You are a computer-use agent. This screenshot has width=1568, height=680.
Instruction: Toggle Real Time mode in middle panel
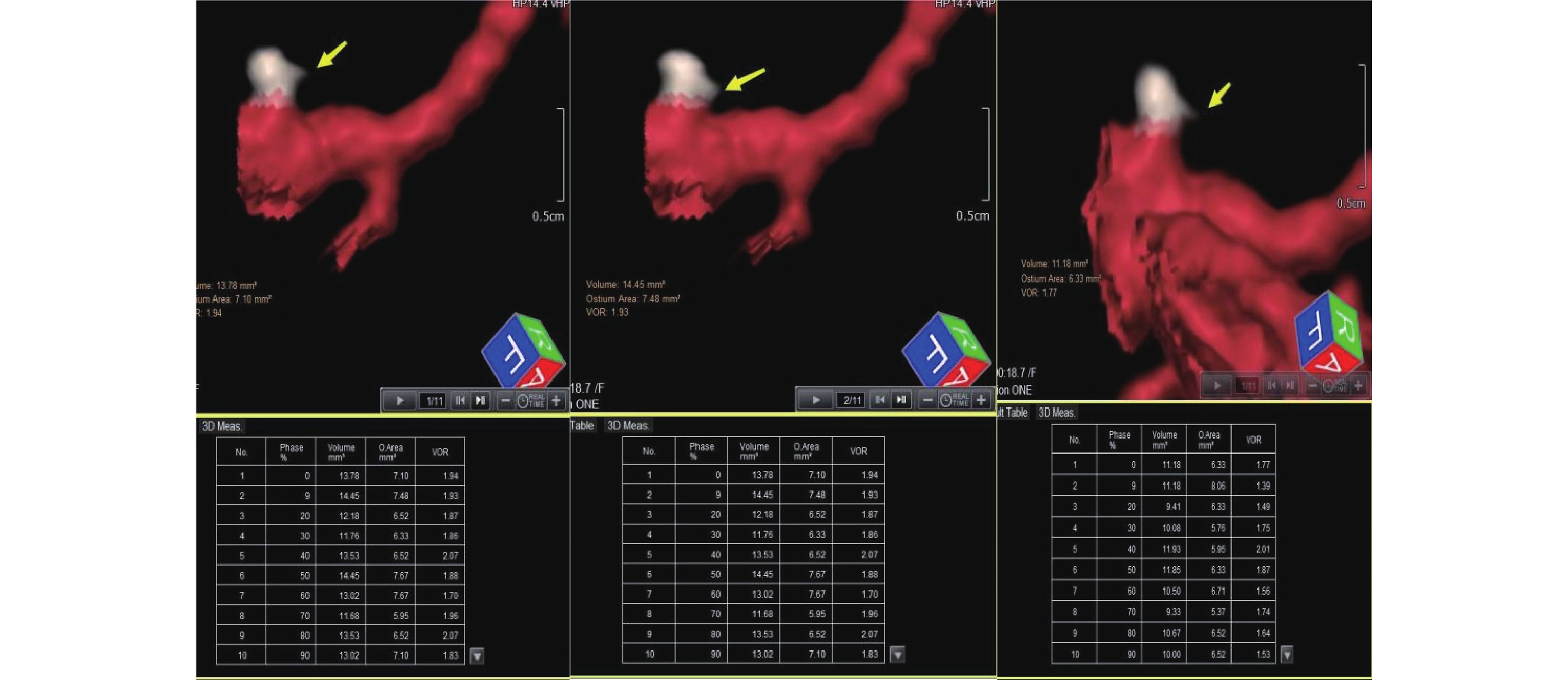tap(954, 400)
